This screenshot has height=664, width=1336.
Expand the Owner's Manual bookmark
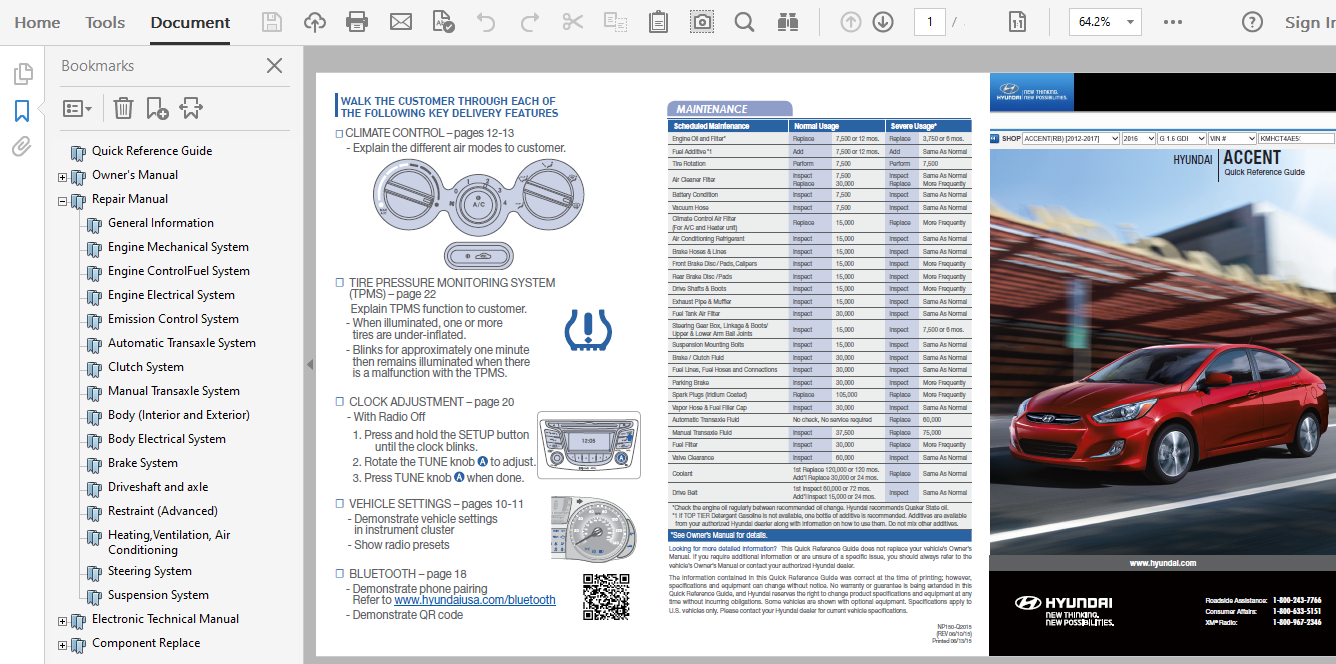[62, 177]
